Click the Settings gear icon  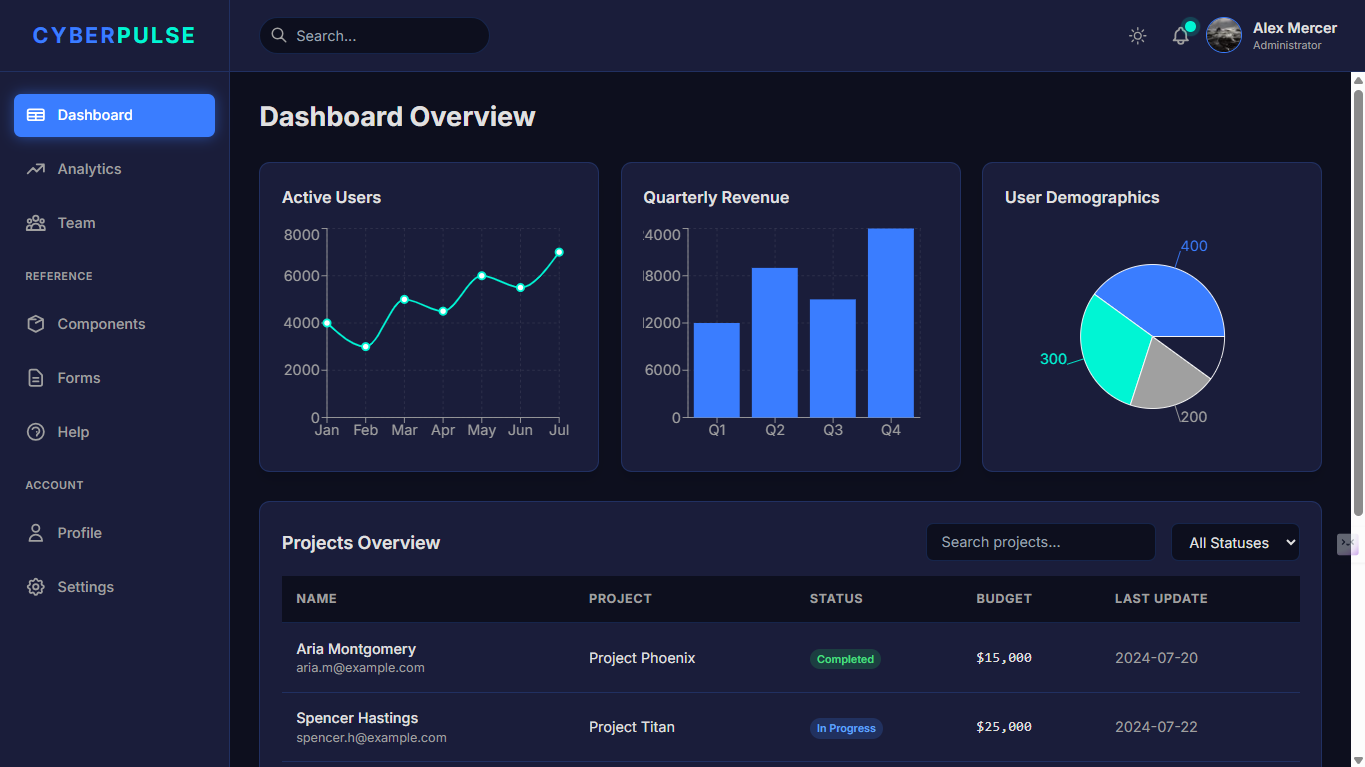point(36,587)
